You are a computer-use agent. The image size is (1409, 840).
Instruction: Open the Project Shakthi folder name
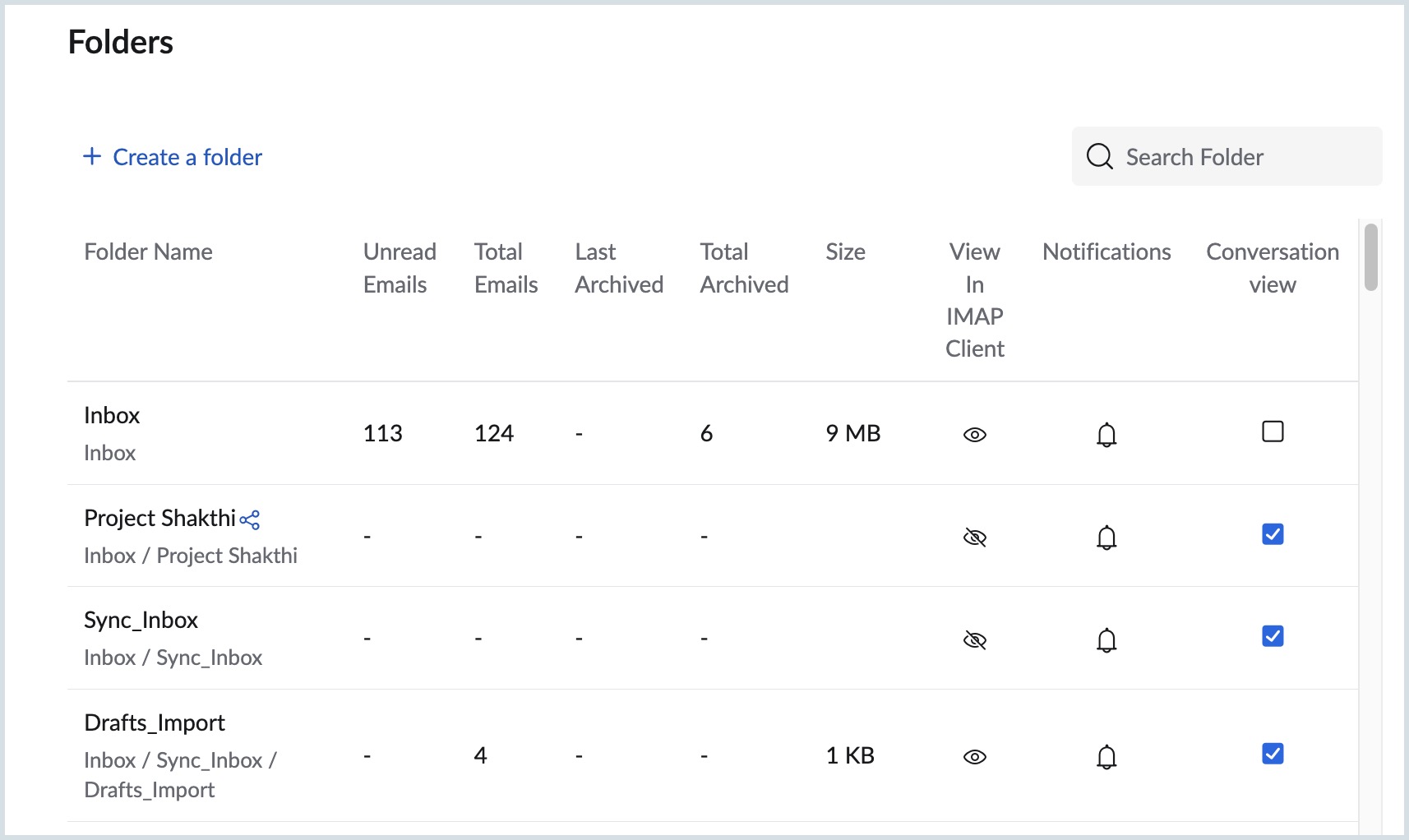[x=159, y=519]
